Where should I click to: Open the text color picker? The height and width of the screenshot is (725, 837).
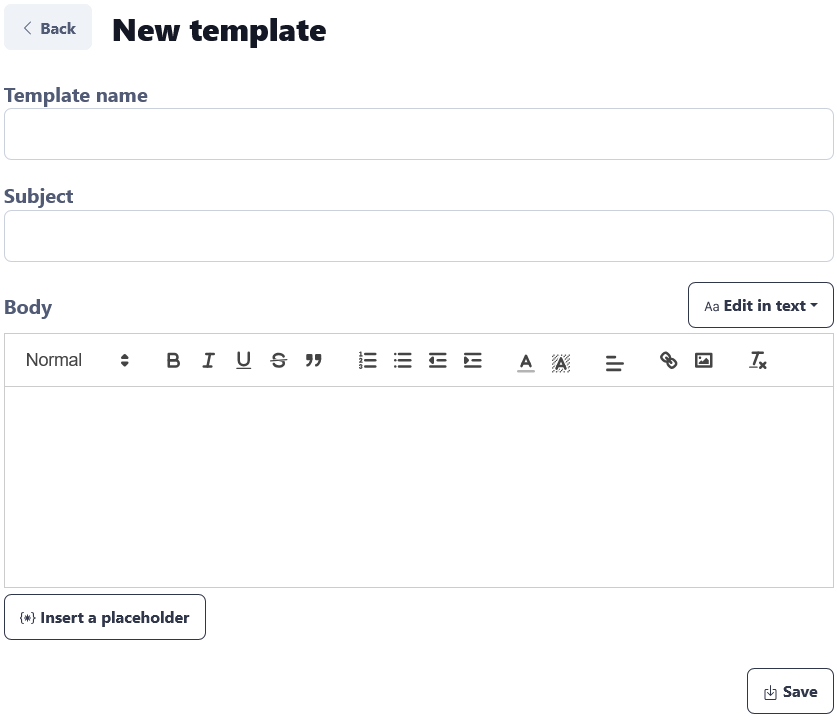[x=526, y=361]
